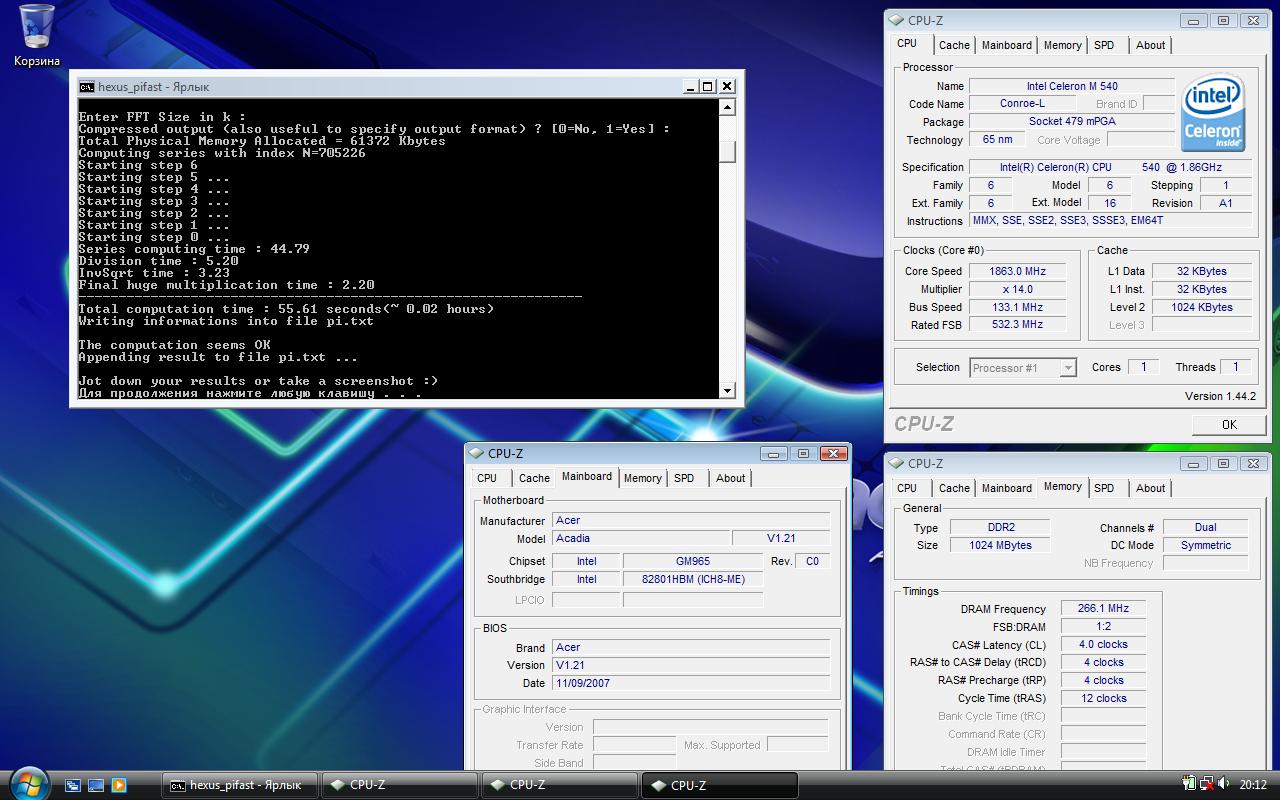Click the Cycle Time 12 clocks value
1280x800 pixels.
click(1103, 698)
